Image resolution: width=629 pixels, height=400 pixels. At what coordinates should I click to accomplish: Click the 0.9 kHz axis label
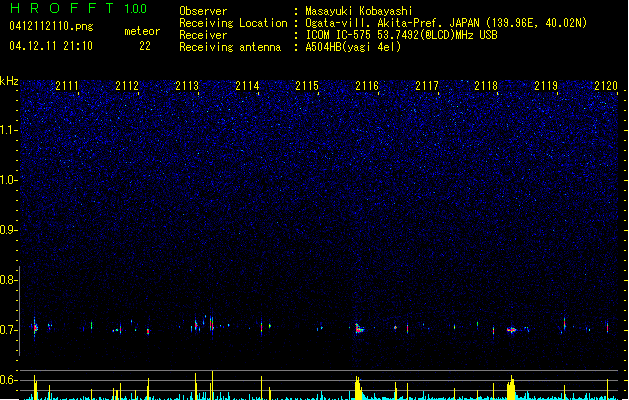pyautogui.click(x=8, y=230)
